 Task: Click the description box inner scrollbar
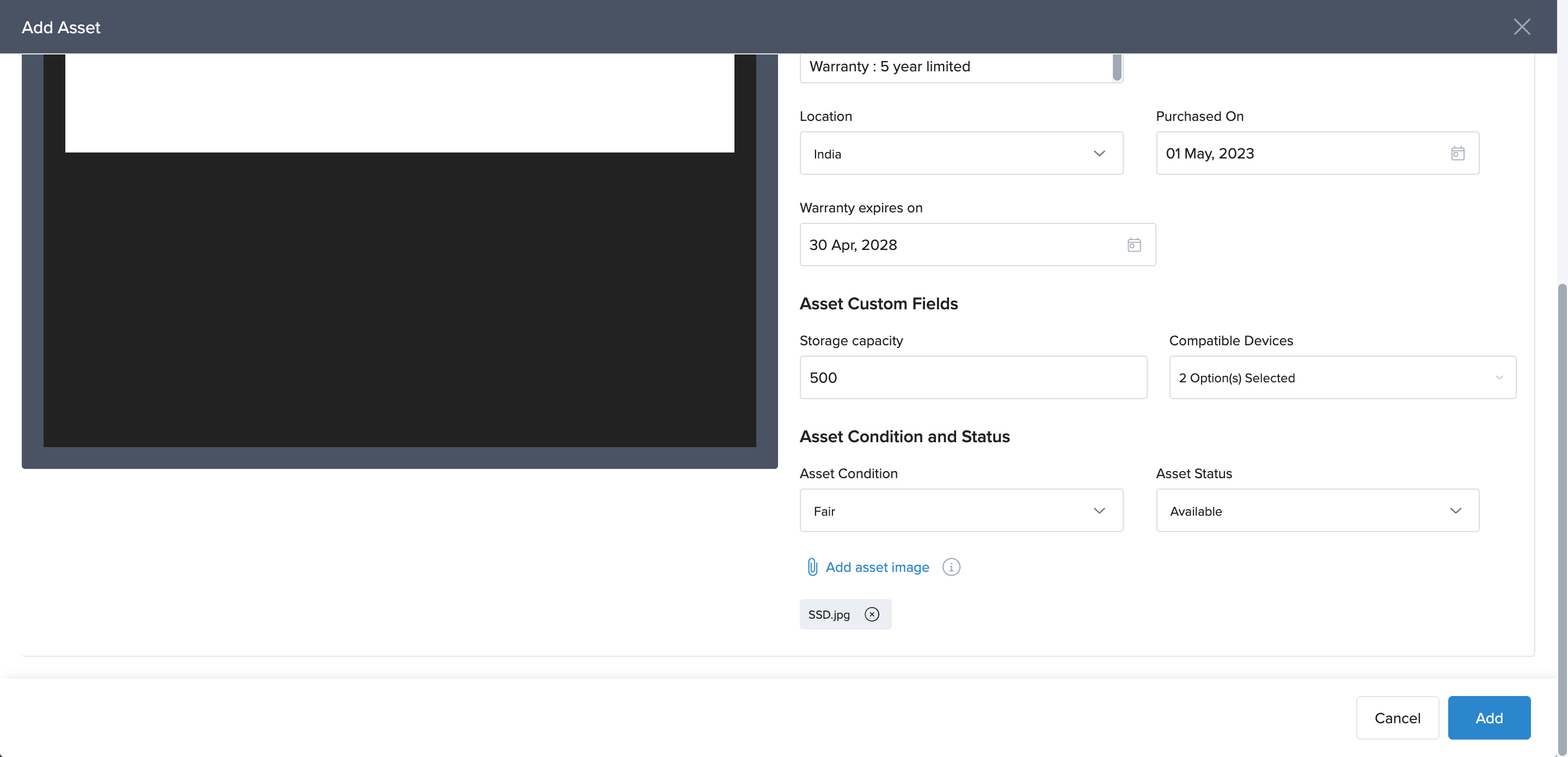click(x=1116, y=67)
